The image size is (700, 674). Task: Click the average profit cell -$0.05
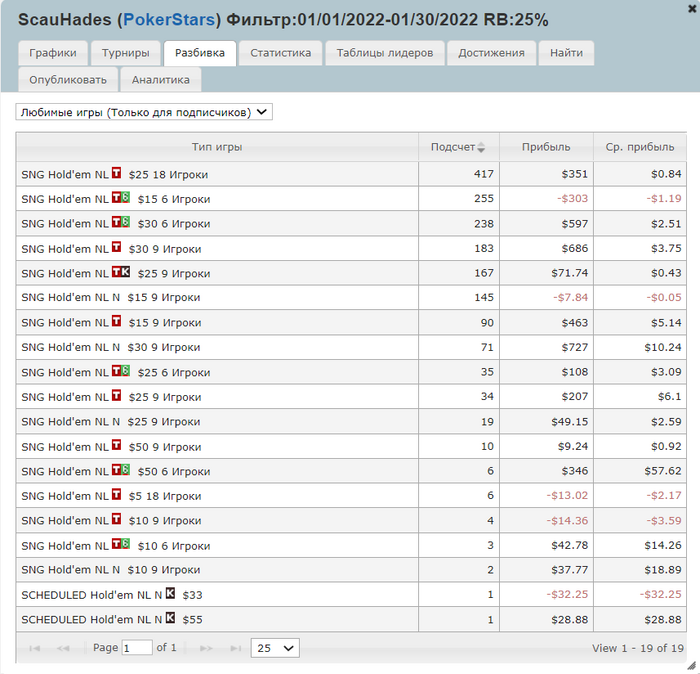640,297
